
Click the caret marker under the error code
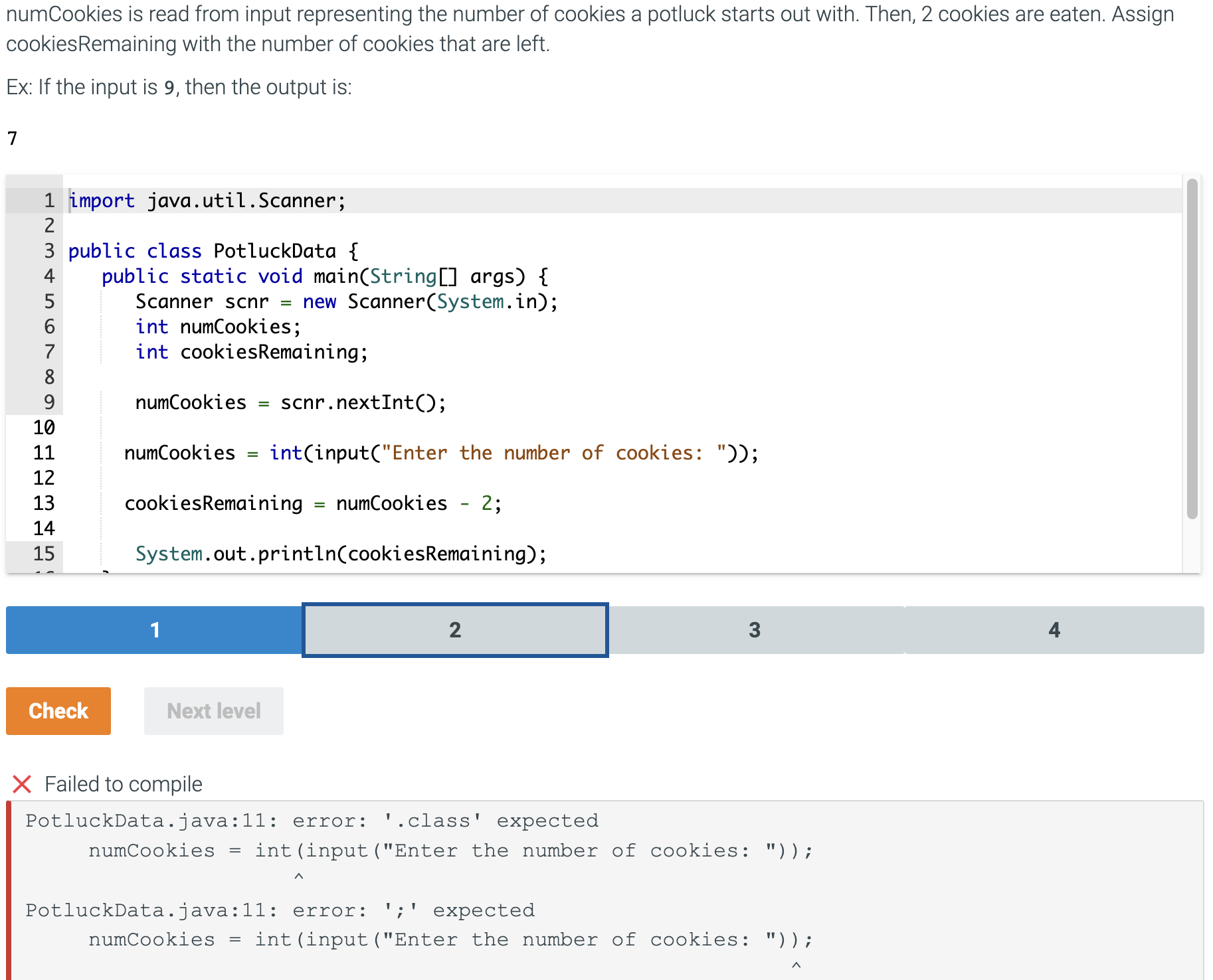(x=298, y=875)
